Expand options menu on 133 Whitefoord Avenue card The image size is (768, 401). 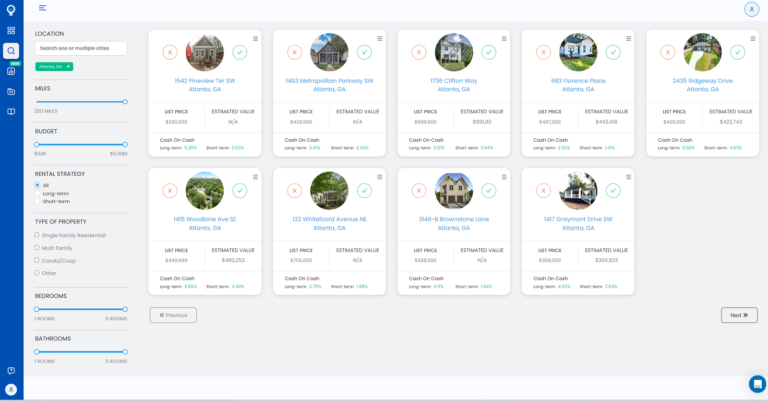tap(379, 177)
